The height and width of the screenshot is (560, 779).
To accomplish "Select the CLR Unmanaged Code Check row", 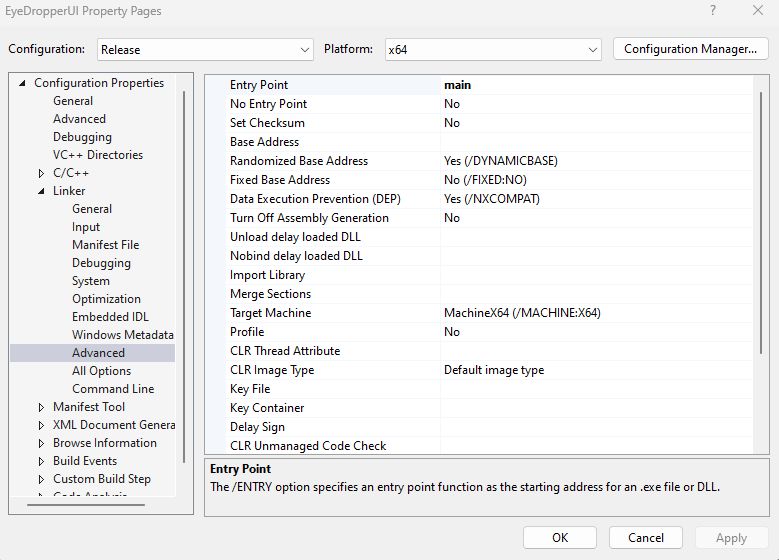I will pyautogui.click(x=488, y=446).
